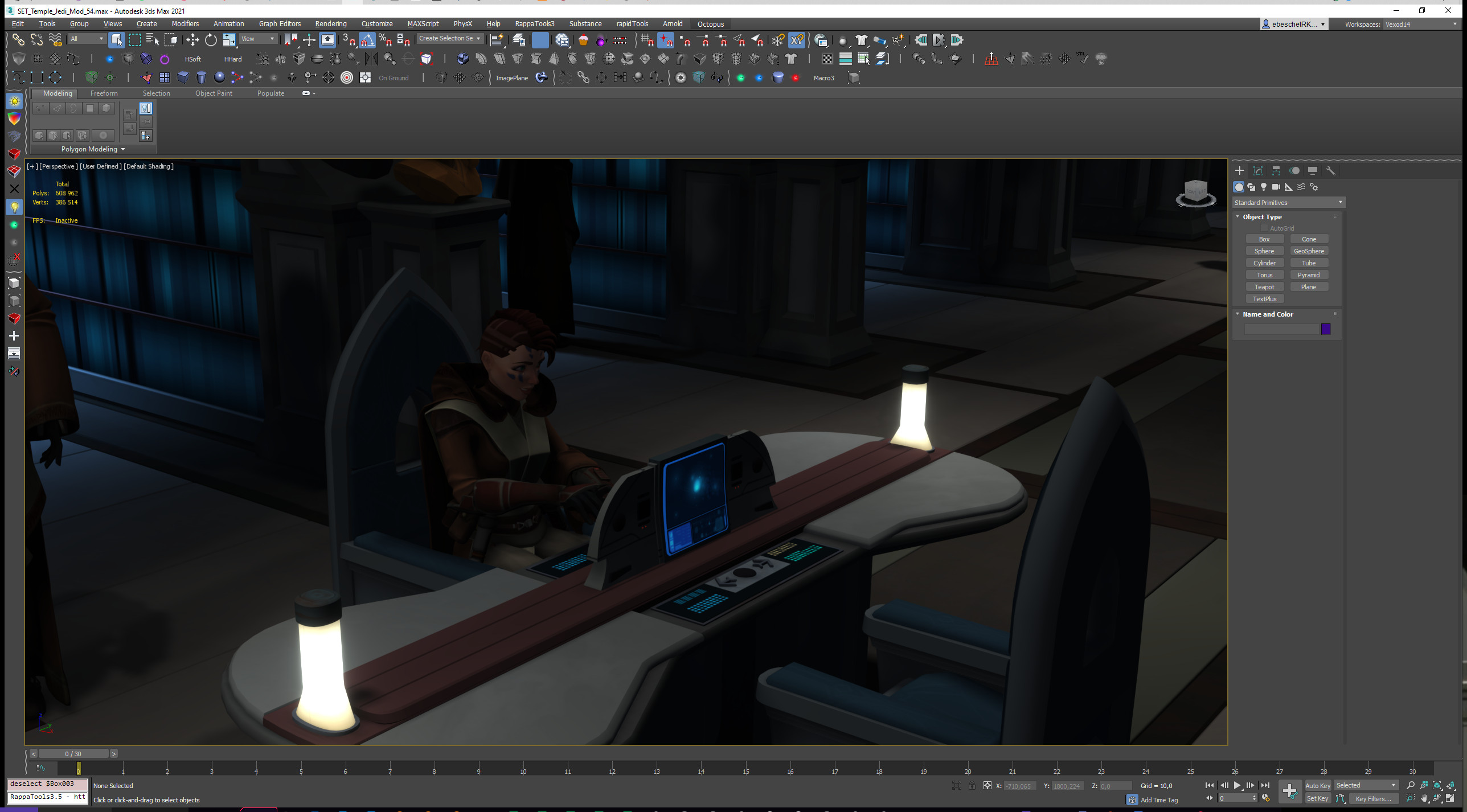Toggle the 3D Snaps magnet button
Image resolution: width=1467 pixels, height=812 pixels.
(x=349, y=40)
